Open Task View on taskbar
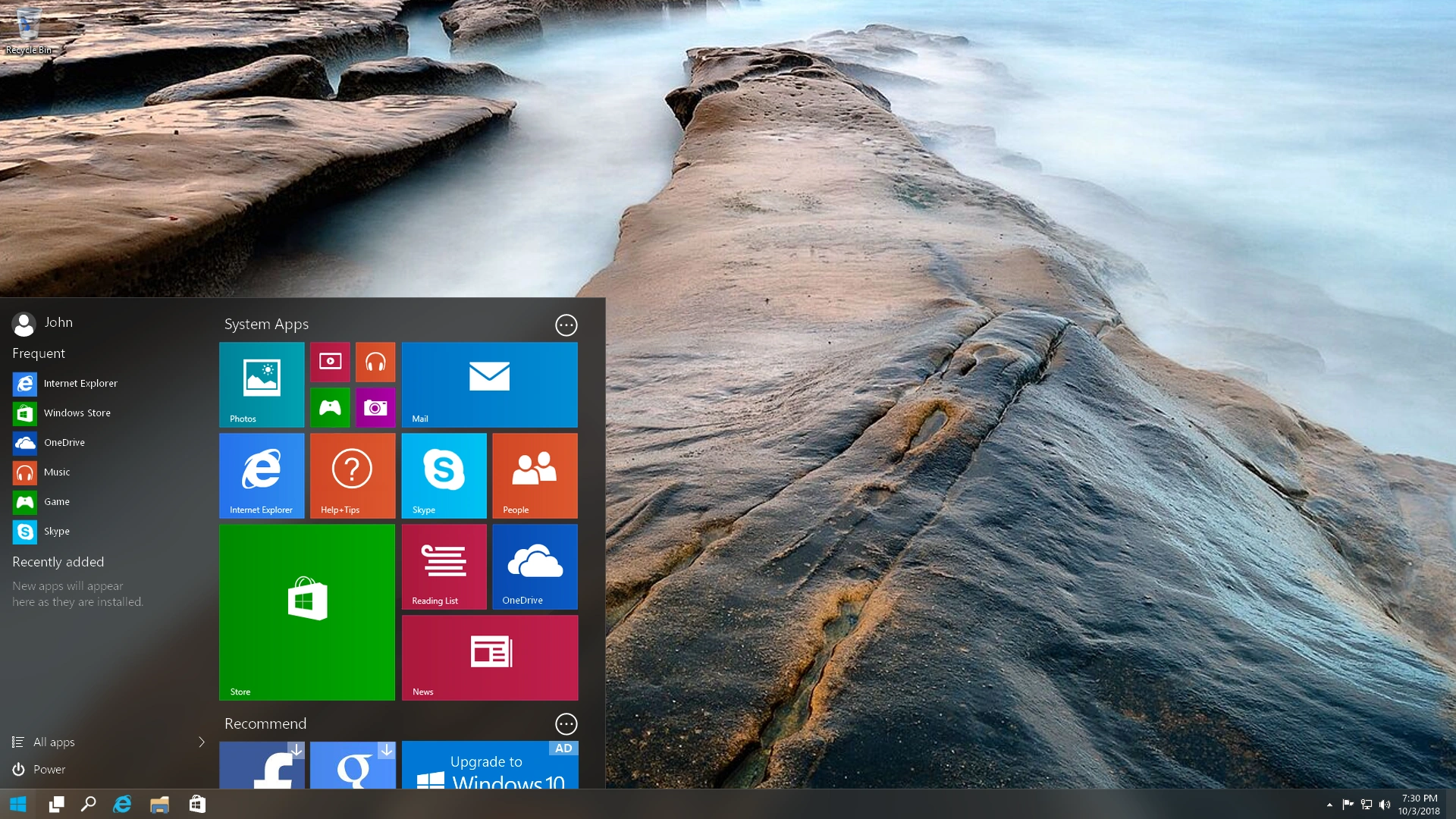Image resolution: width=1456 pixels, height=819 pixels. 56,805
